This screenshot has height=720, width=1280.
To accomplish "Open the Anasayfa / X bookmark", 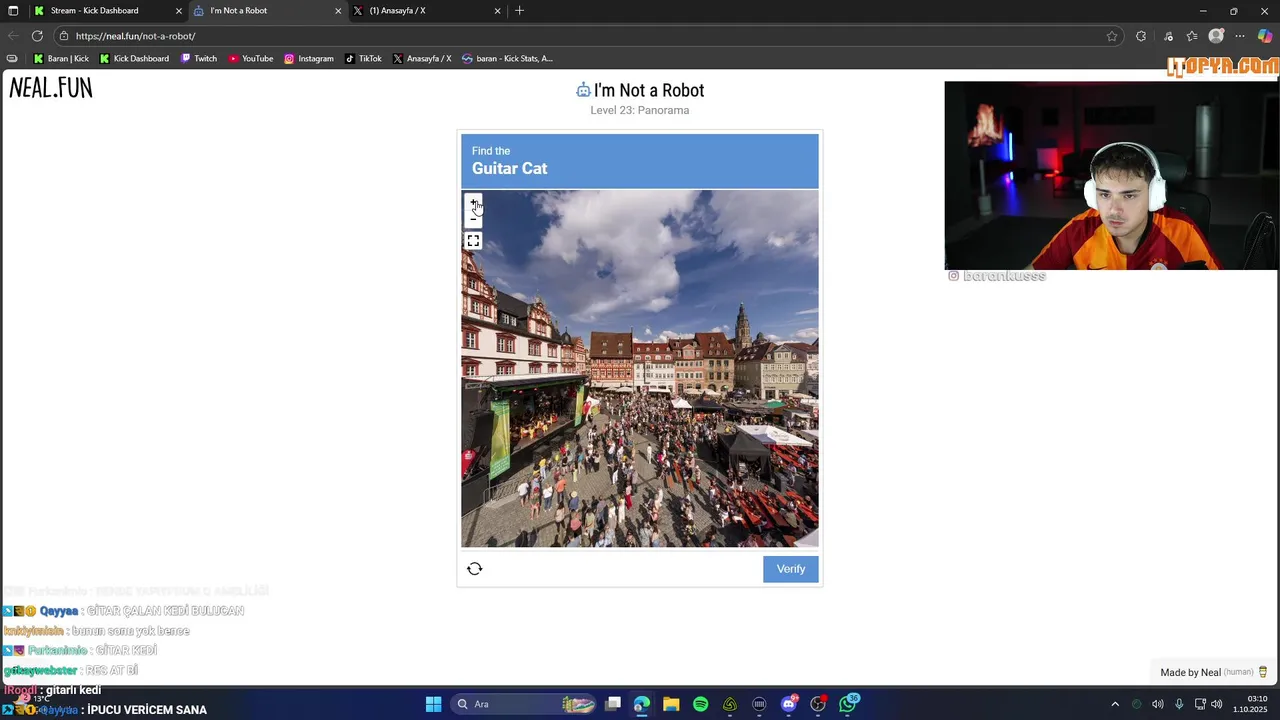I will tap(422, 59).
